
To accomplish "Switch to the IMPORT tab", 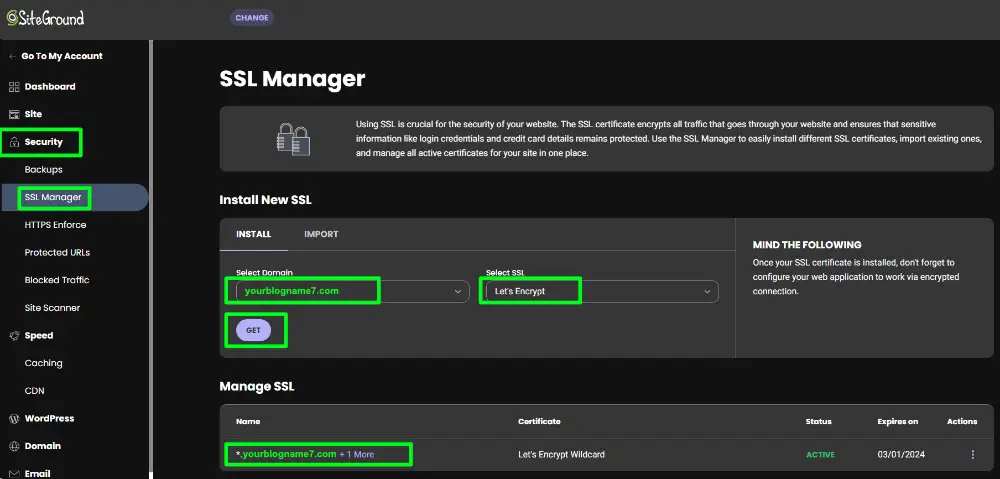I will click(x=321, y=234).
